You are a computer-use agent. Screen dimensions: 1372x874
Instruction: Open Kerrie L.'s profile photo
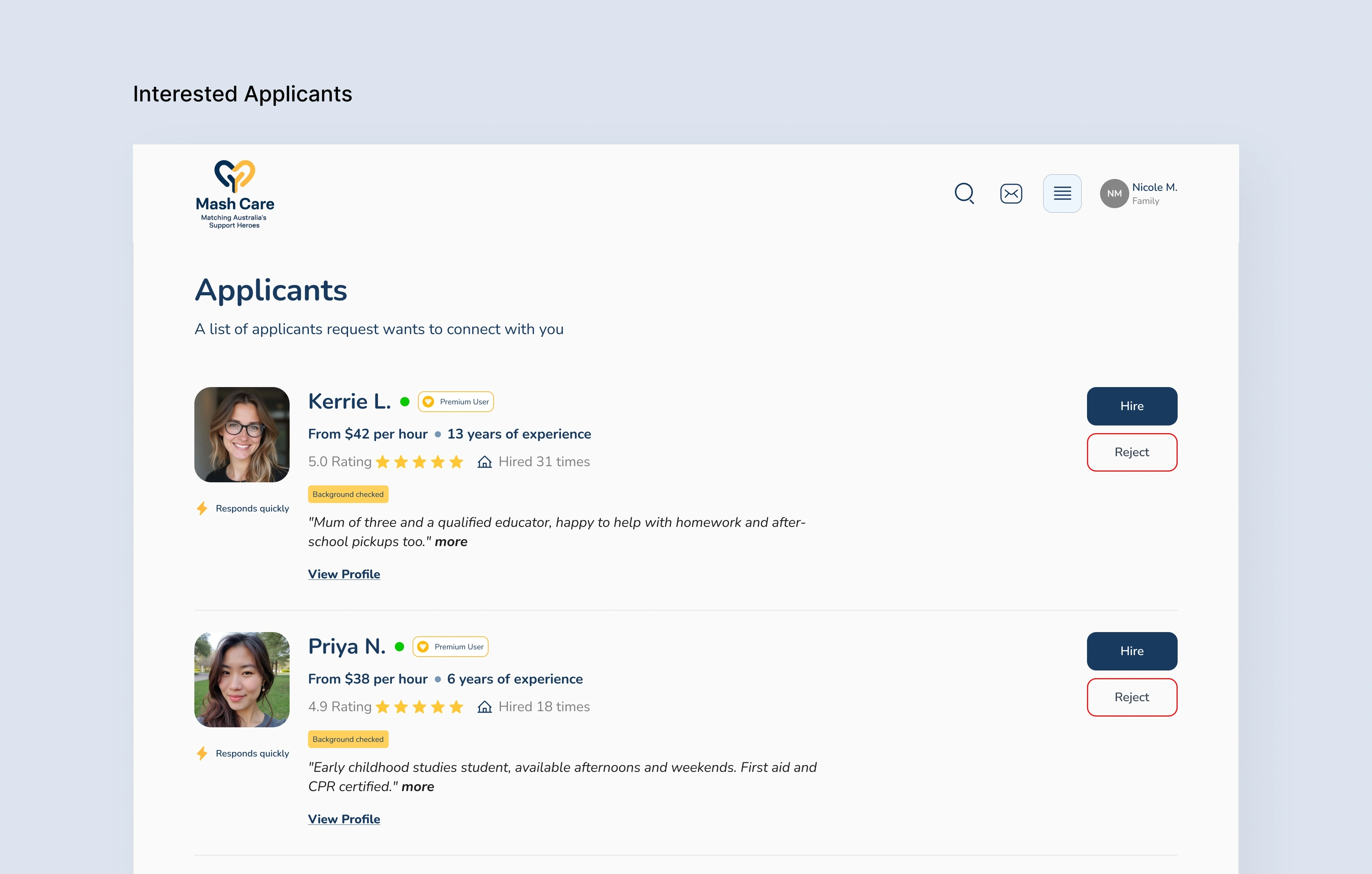[242, 435]
